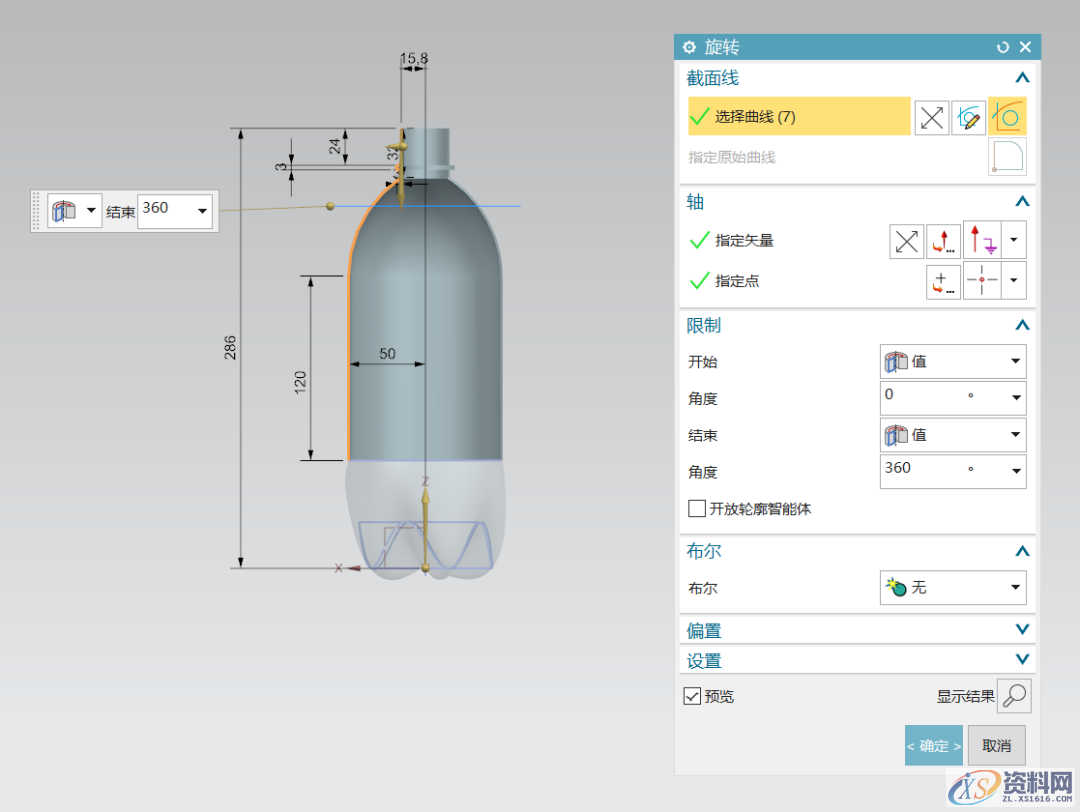Image resolution: width=1080 pixels, height=812 pixels.
Task: Click the 指定原始曲线 icon button
Action: (1007, 157)
